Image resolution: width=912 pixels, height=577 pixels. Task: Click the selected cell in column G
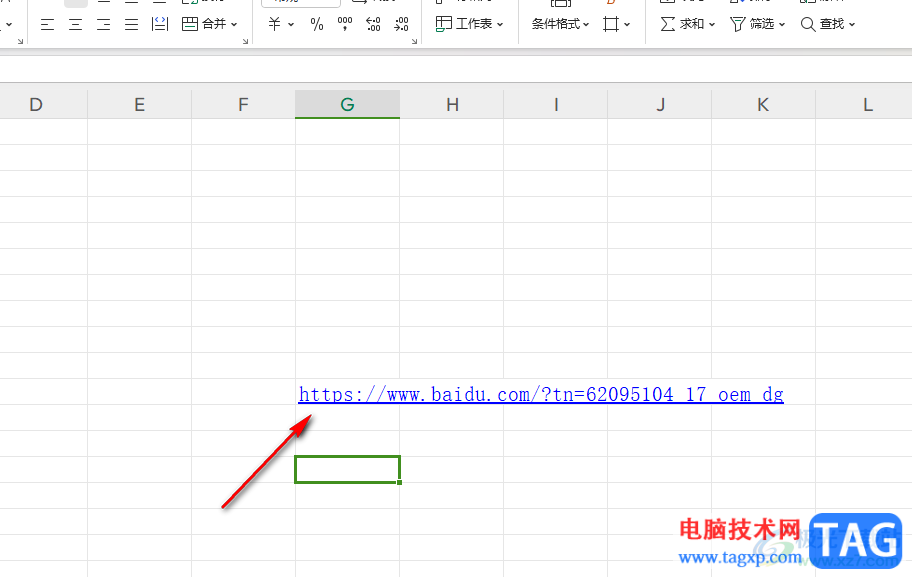coord(347,469)
